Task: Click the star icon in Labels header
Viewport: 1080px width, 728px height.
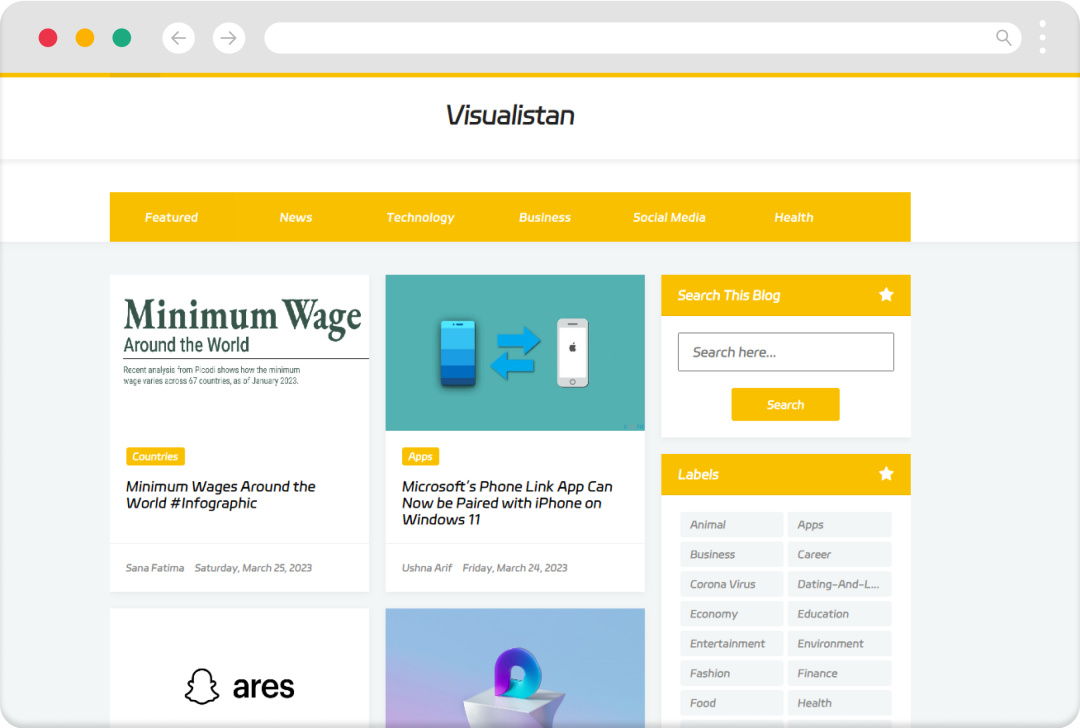Action: pyautogui.click(x=886, y=474)
